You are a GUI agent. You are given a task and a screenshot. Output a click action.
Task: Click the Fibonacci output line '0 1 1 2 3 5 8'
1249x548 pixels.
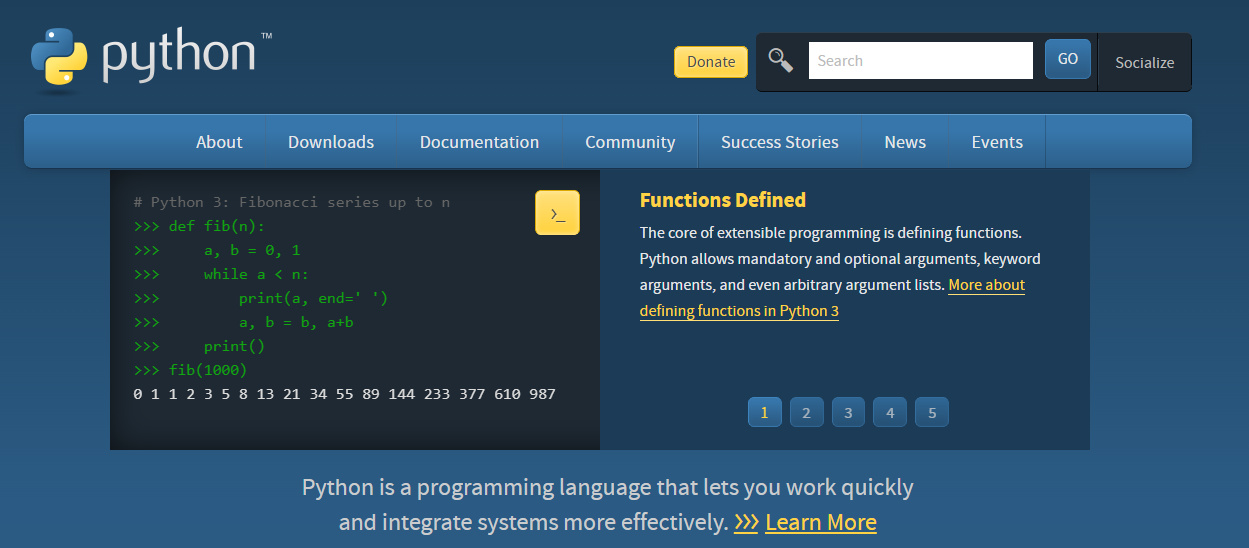[x=344, y=394]
